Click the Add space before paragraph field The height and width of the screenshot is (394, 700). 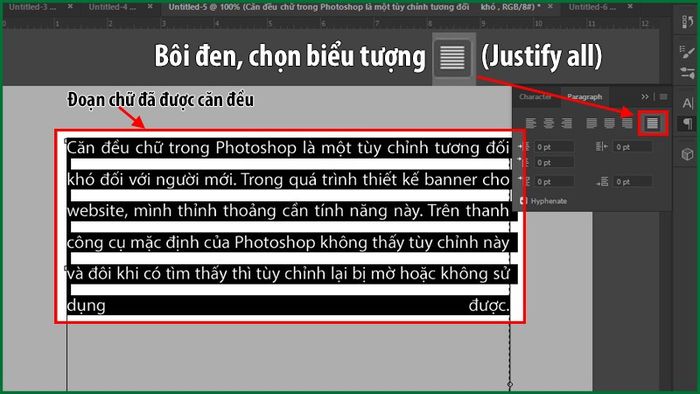[x=554, y=182]
